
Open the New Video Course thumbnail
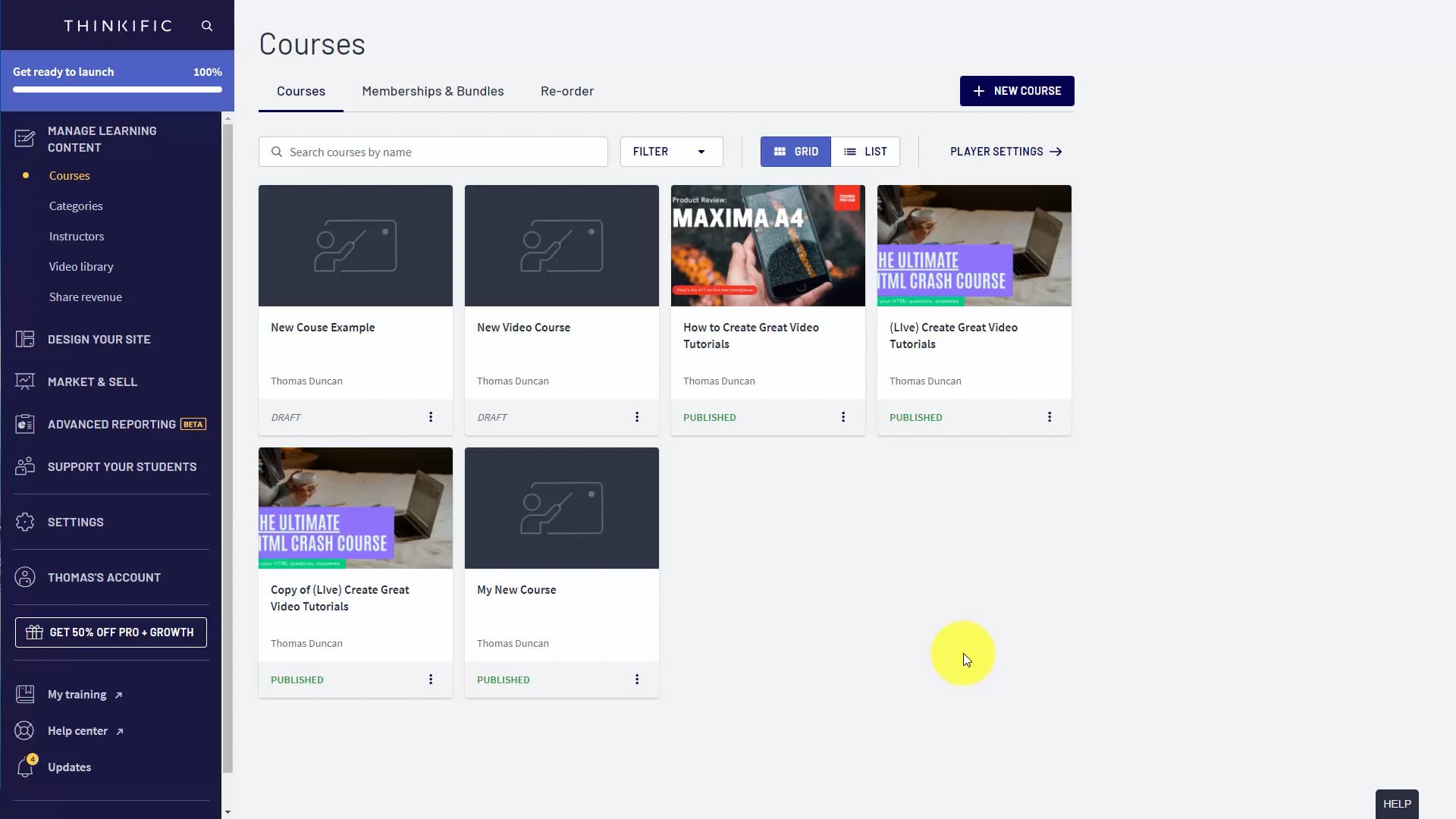click(x=562, y=246)
